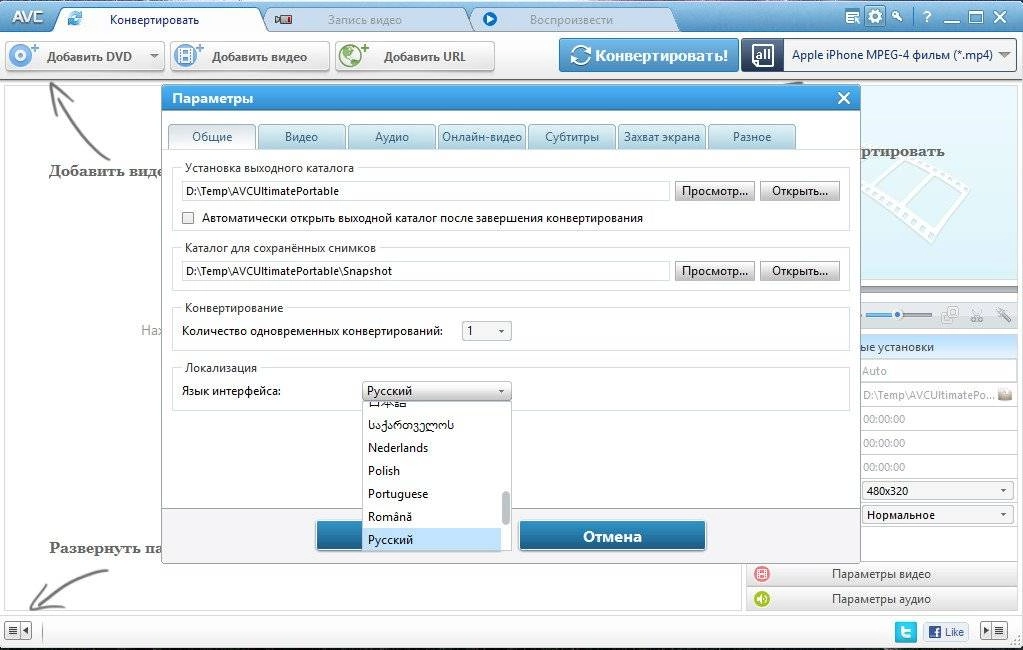Image resolution: width=1023 pixels, height=650 pixels.
Task: Enable auto-open output folder checkbox
Action: pyautogui.click(x=188, y=218)
